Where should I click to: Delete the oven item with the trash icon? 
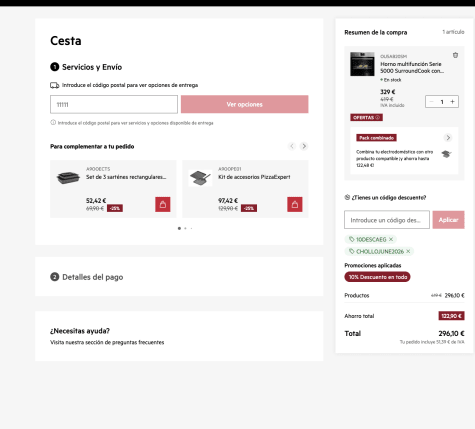pos(455,55)
